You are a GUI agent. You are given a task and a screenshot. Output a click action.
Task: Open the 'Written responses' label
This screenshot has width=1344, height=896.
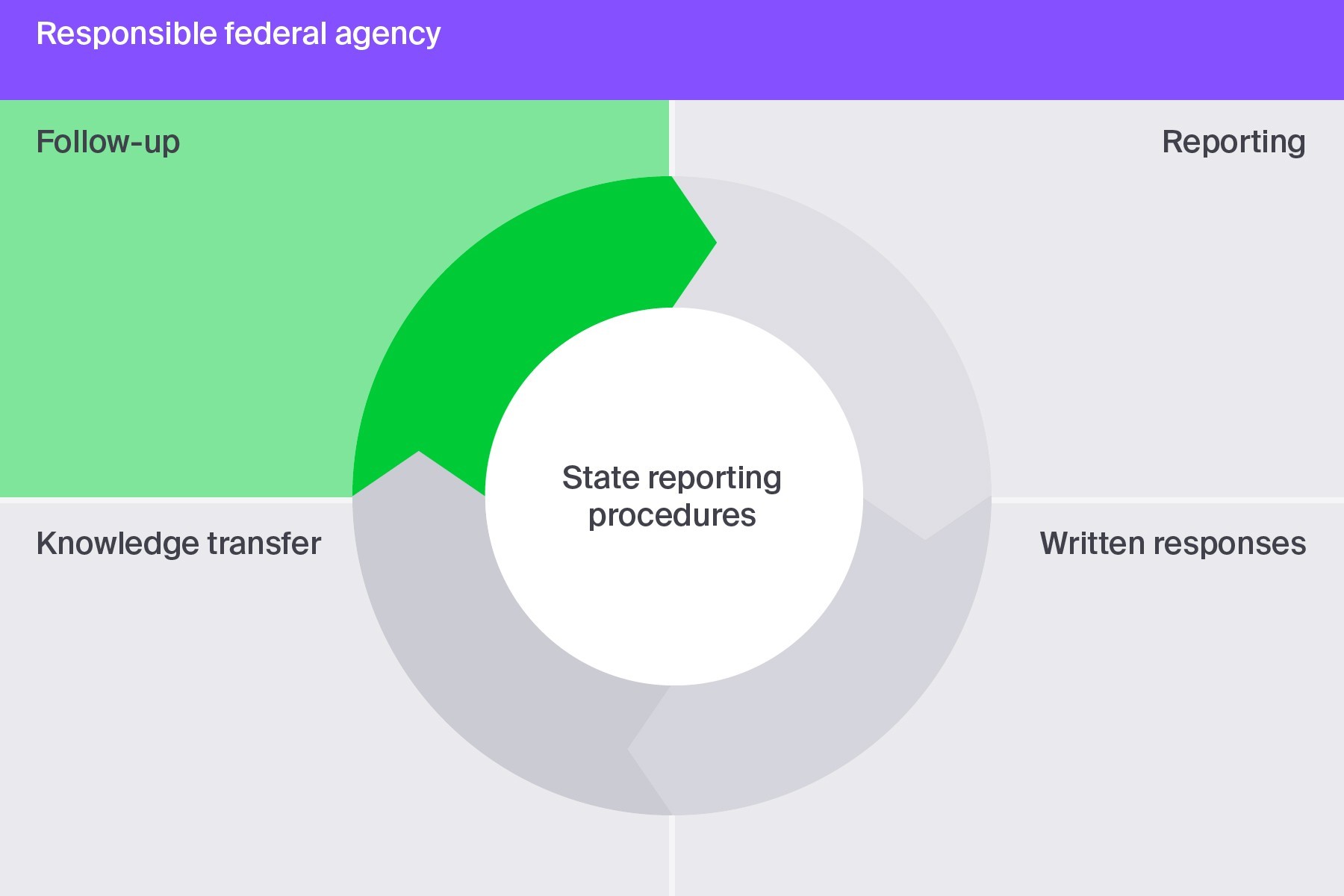coord(1172,544)
